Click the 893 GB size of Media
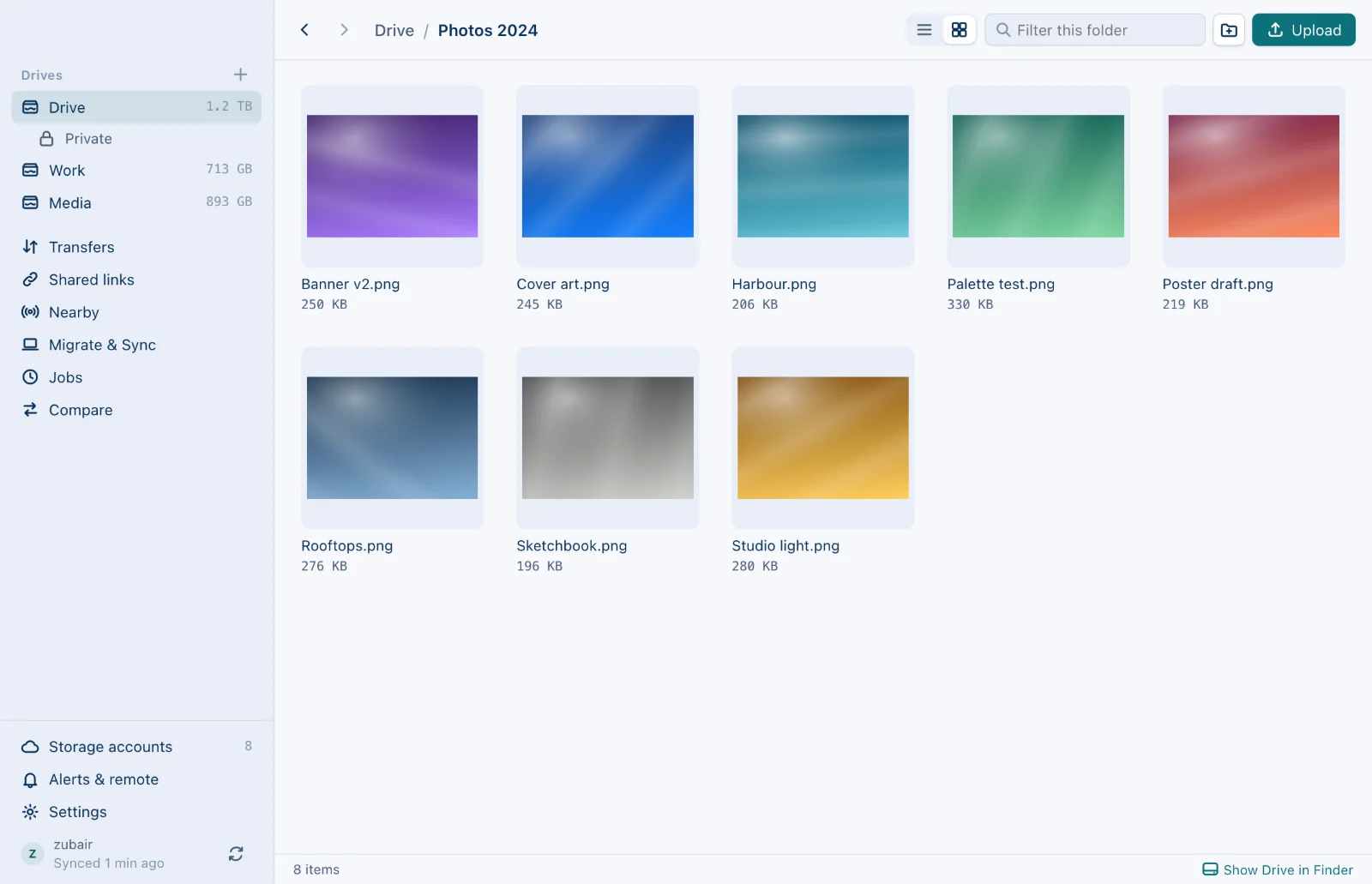This screenshot has width=1372, height=884. click(x=229, y=201)
